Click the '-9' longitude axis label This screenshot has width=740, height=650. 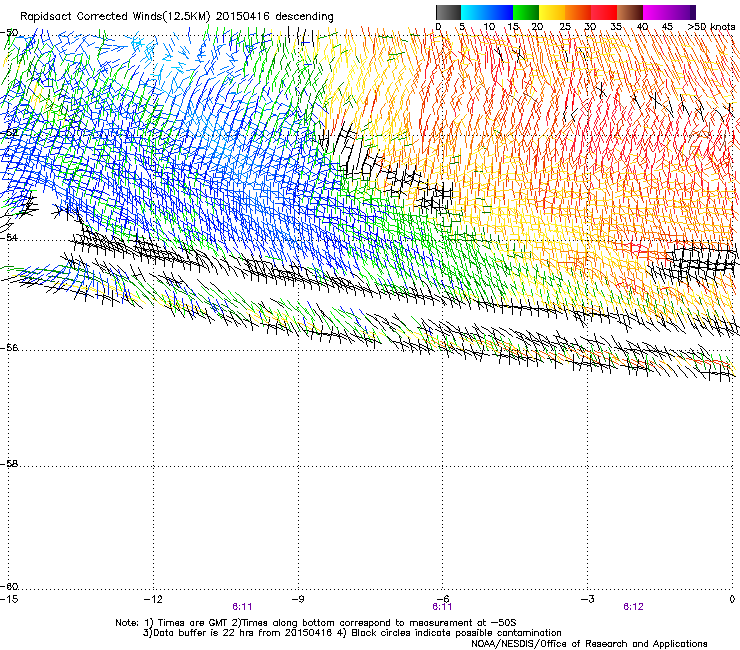coord(298,599)
